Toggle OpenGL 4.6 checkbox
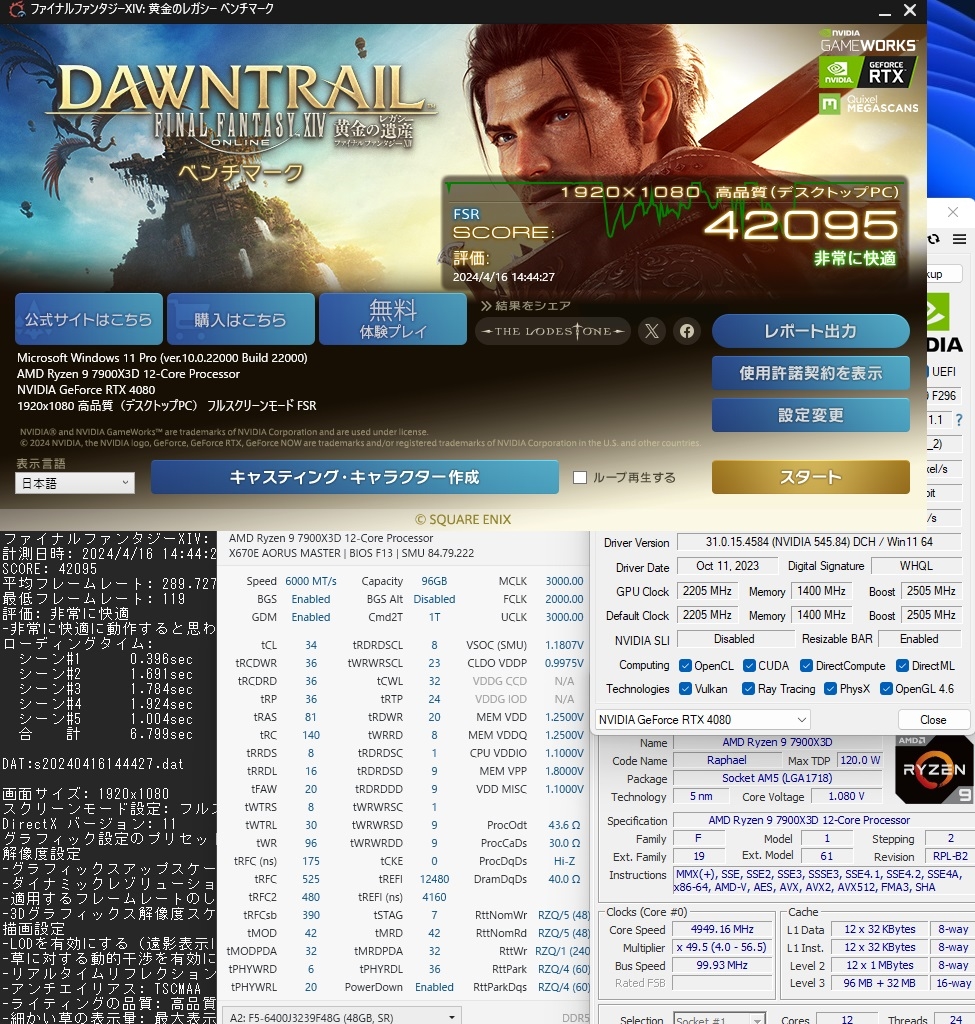Screen dimensions: 975x1024 tap(886, 688)
